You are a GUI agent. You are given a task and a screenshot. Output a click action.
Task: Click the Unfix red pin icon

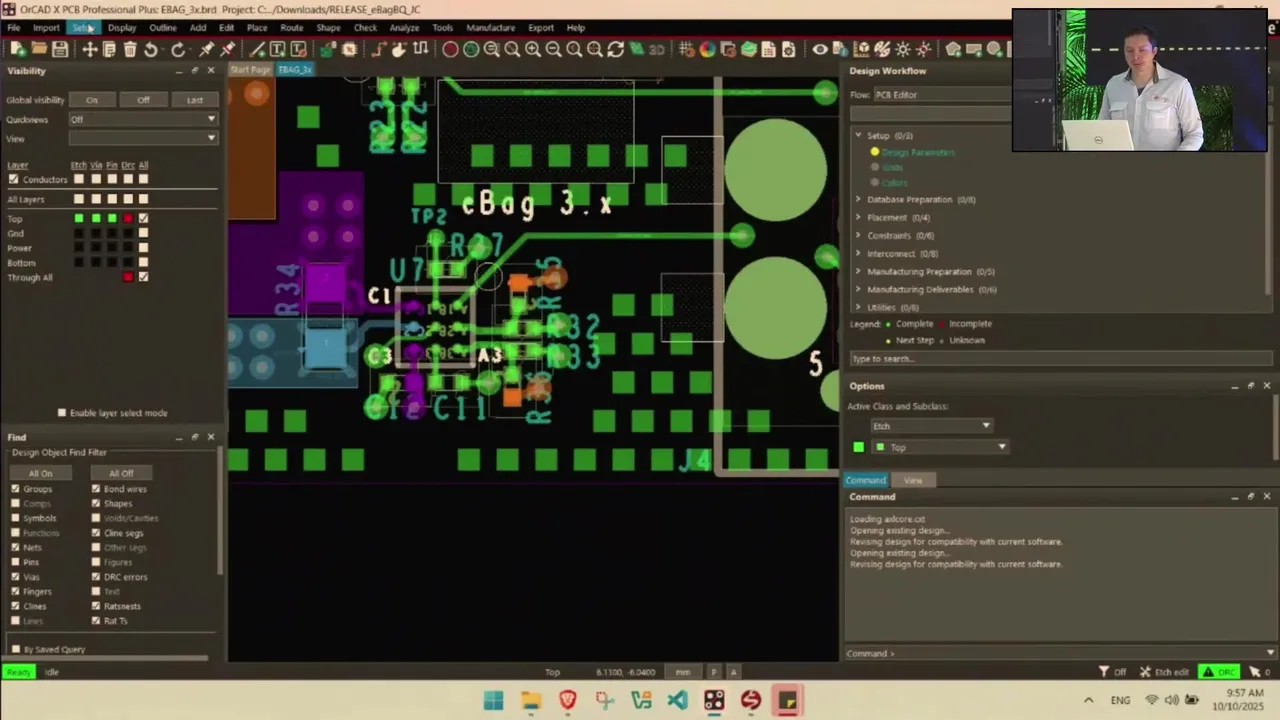(x=227, y=49)
